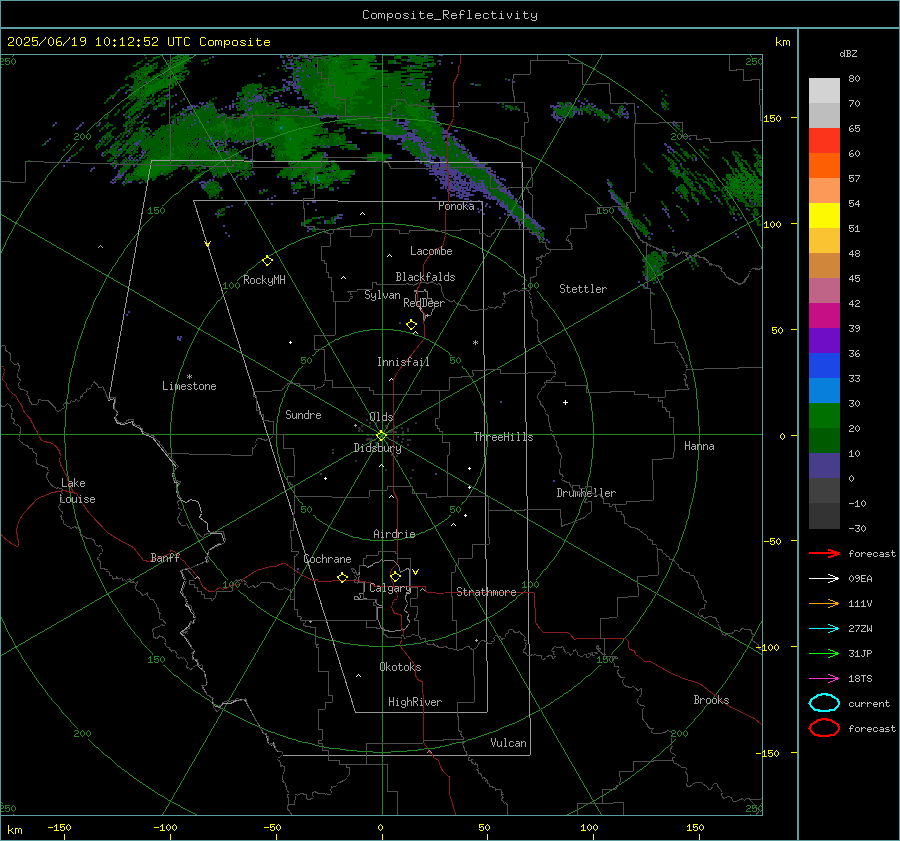Click the asterisk marker above Limestone
Viewport: 900px width, 841px height.
tap(189, 377)
